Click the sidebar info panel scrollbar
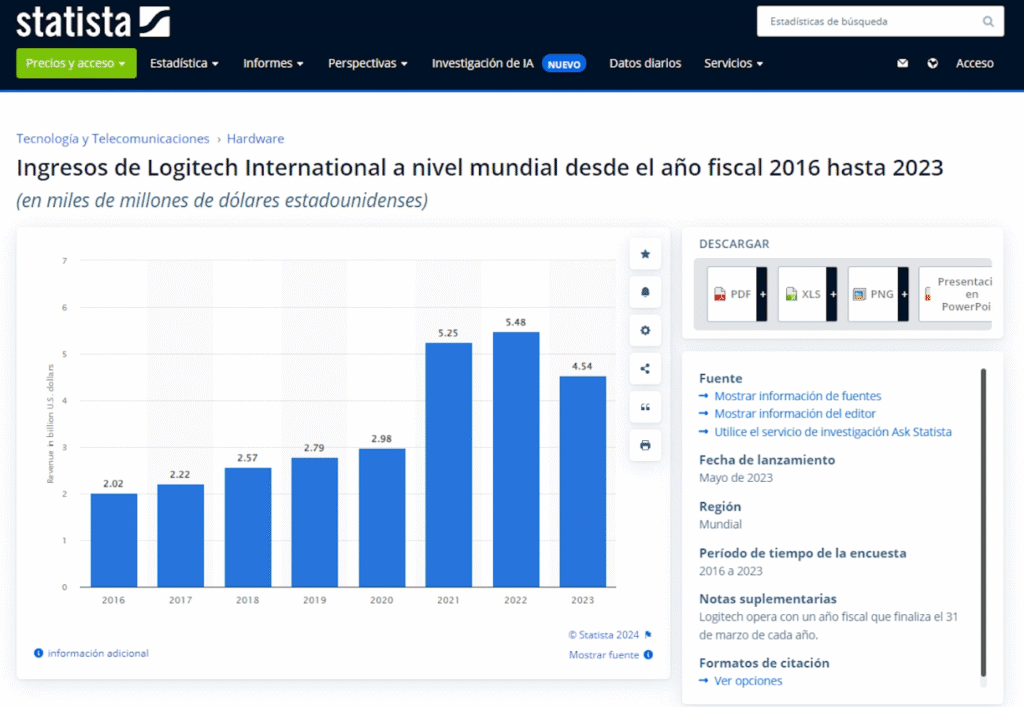This screenshot has height=707, width=1024. click(x=983, y=522)
